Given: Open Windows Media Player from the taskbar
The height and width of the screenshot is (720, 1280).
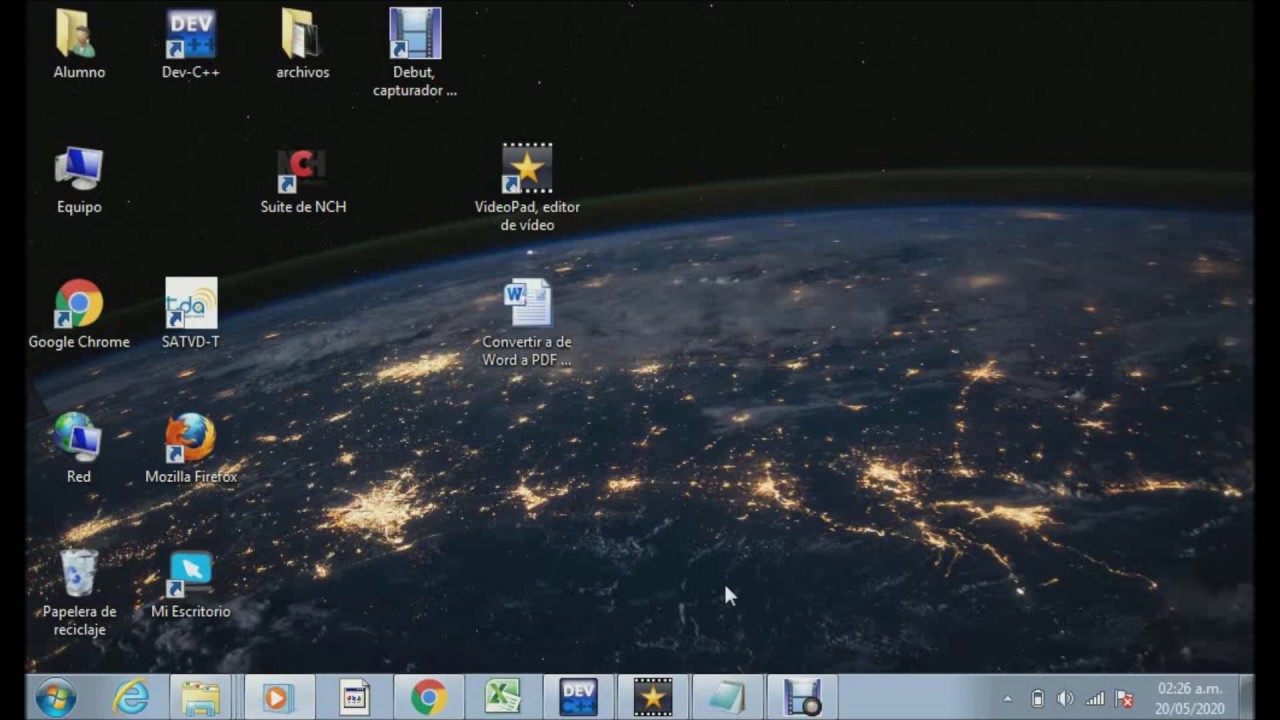Looking at the screenshot, I should tap(278, 697).
